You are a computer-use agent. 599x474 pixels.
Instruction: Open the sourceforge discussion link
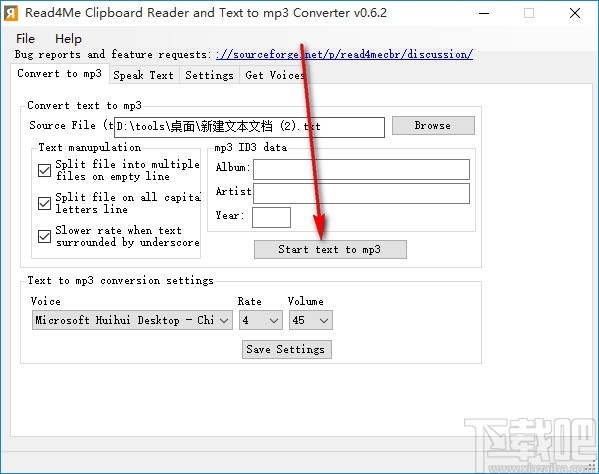[x=344, y=54]
